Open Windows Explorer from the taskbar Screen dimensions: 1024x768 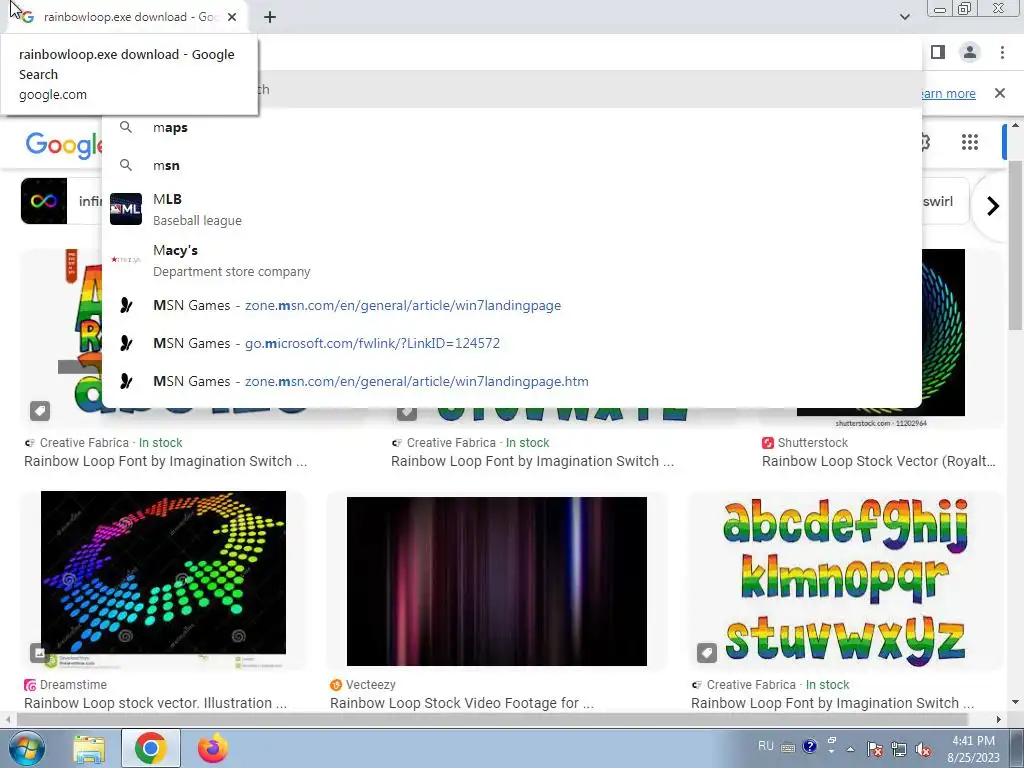(89, 748)
